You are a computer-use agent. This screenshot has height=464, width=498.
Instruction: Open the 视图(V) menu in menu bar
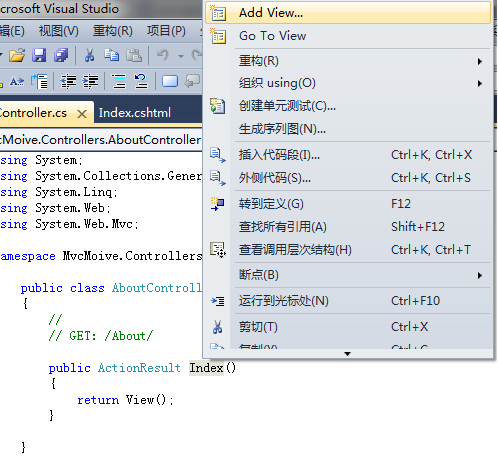(x=59, y=31)
